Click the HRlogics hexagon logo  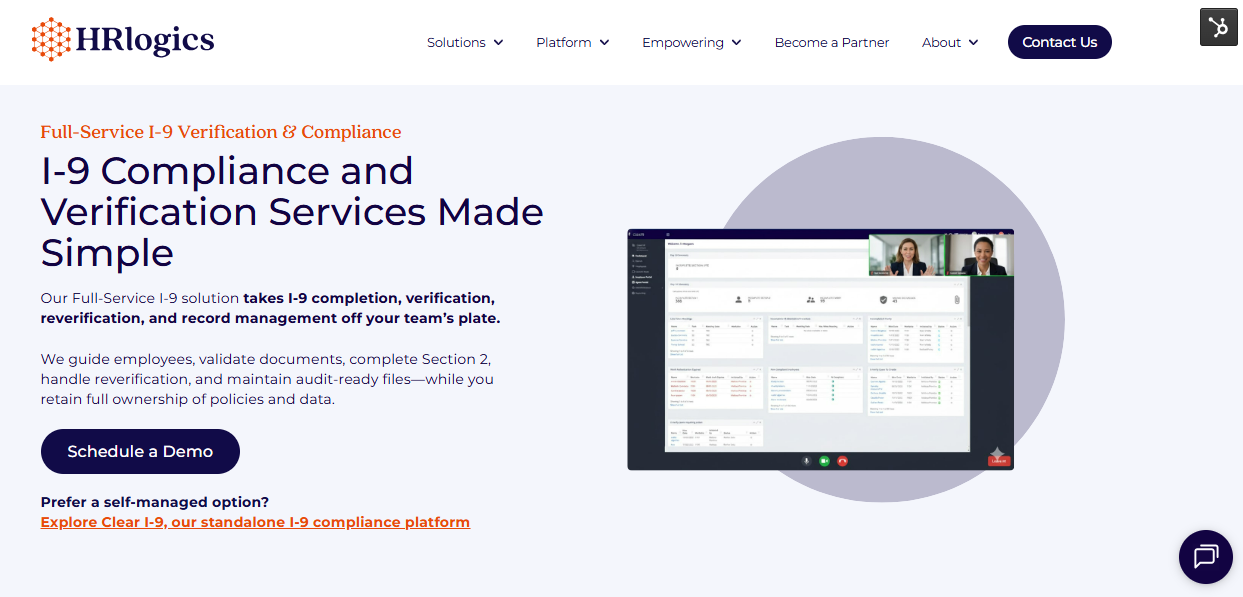click(x=50, y=40)
